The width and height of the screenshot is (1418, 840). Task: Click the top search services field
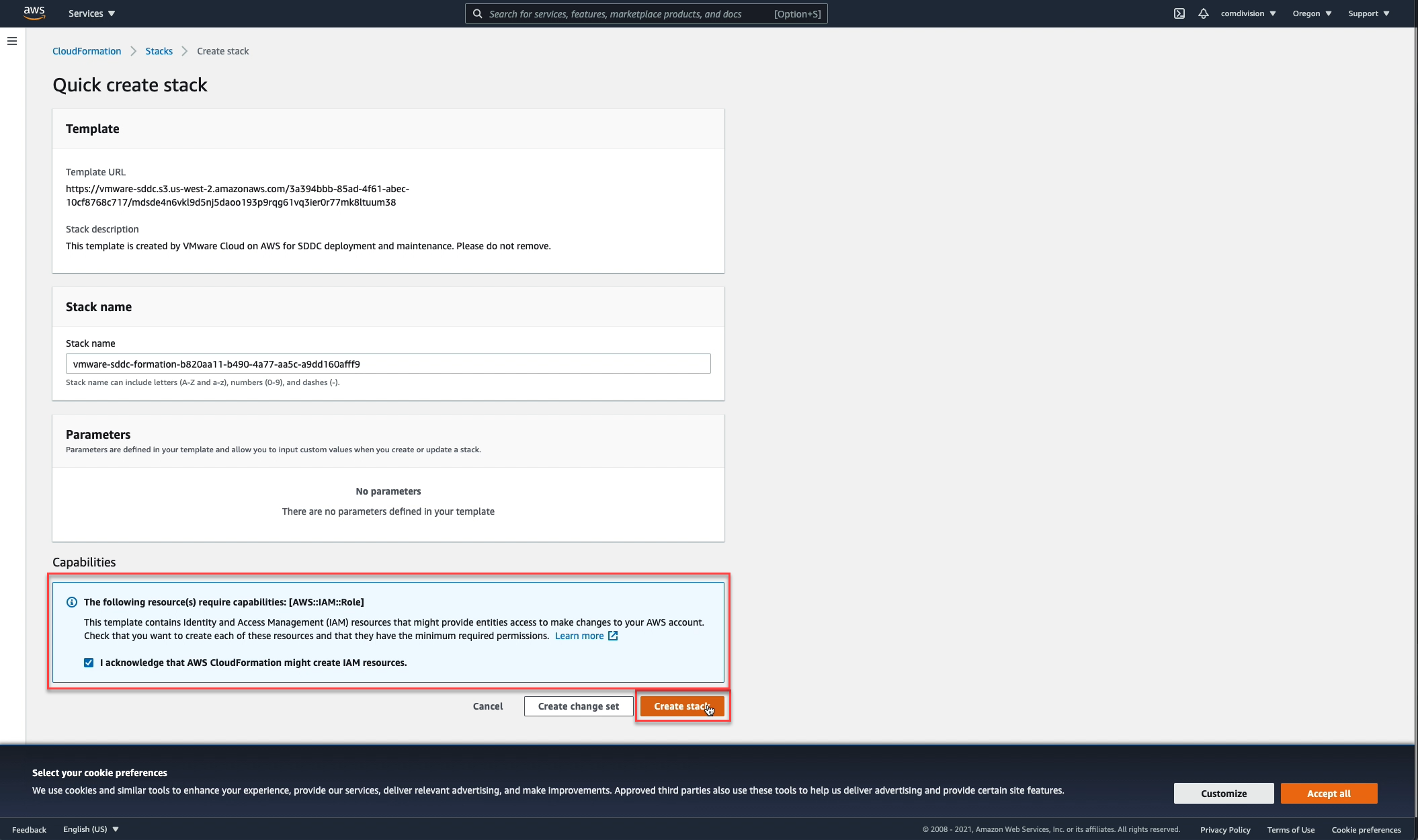(x=646, y=13)
